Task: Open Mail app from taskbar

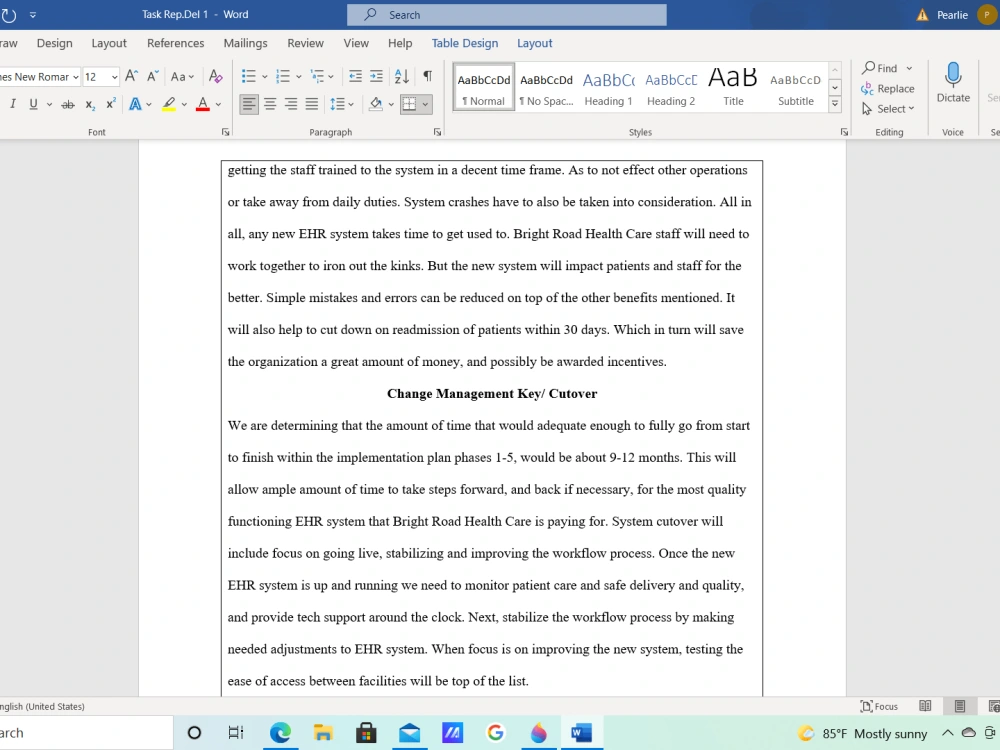Action: click(409, 733)
